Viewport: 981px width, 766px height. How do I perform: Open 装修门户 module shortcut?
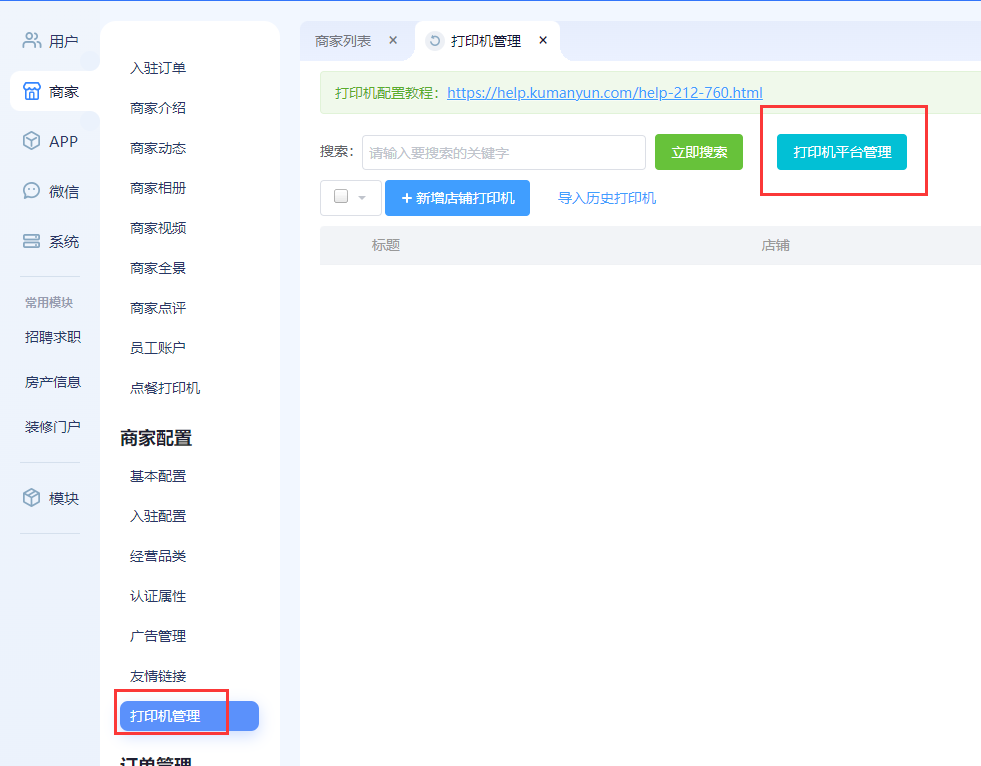53,427
